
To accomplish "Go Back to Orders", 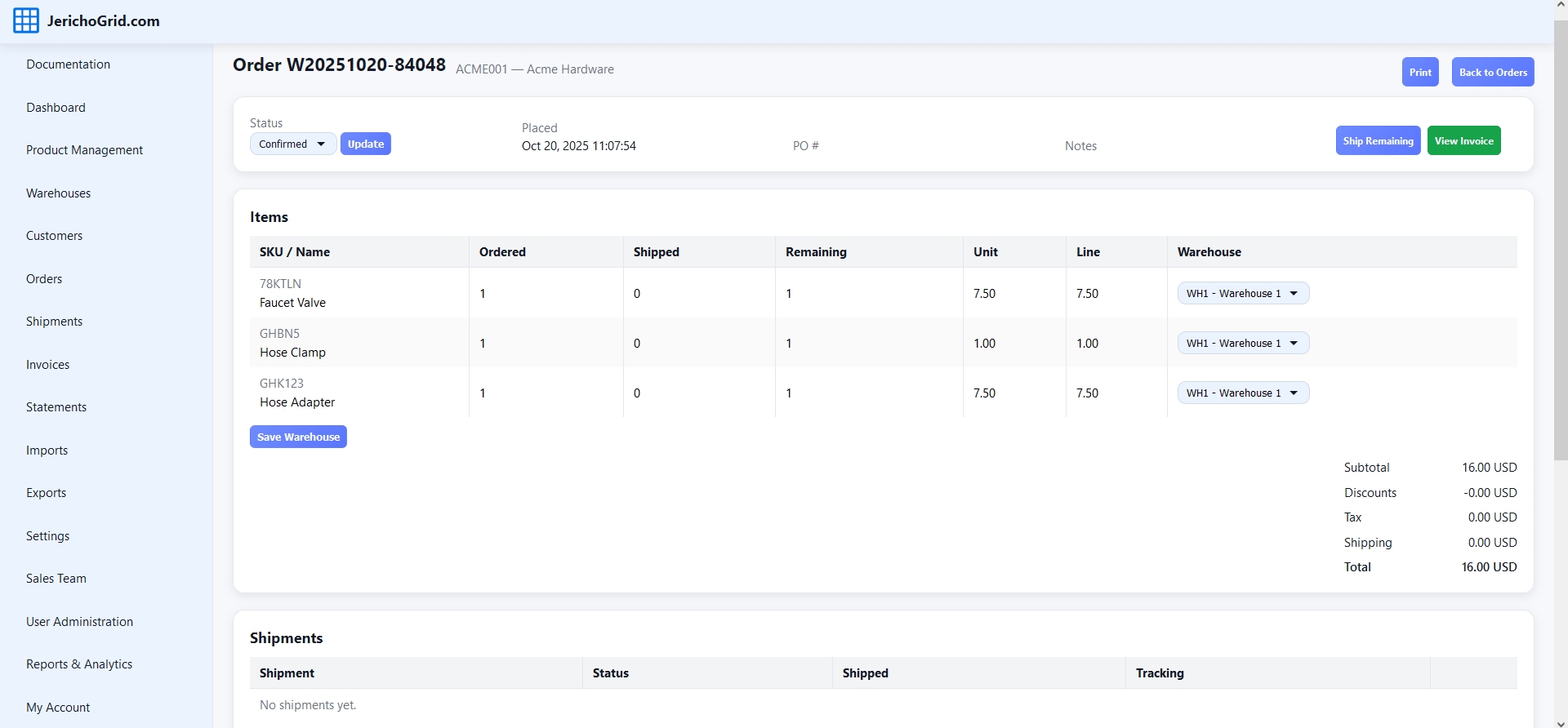I will click(1492, 73).
